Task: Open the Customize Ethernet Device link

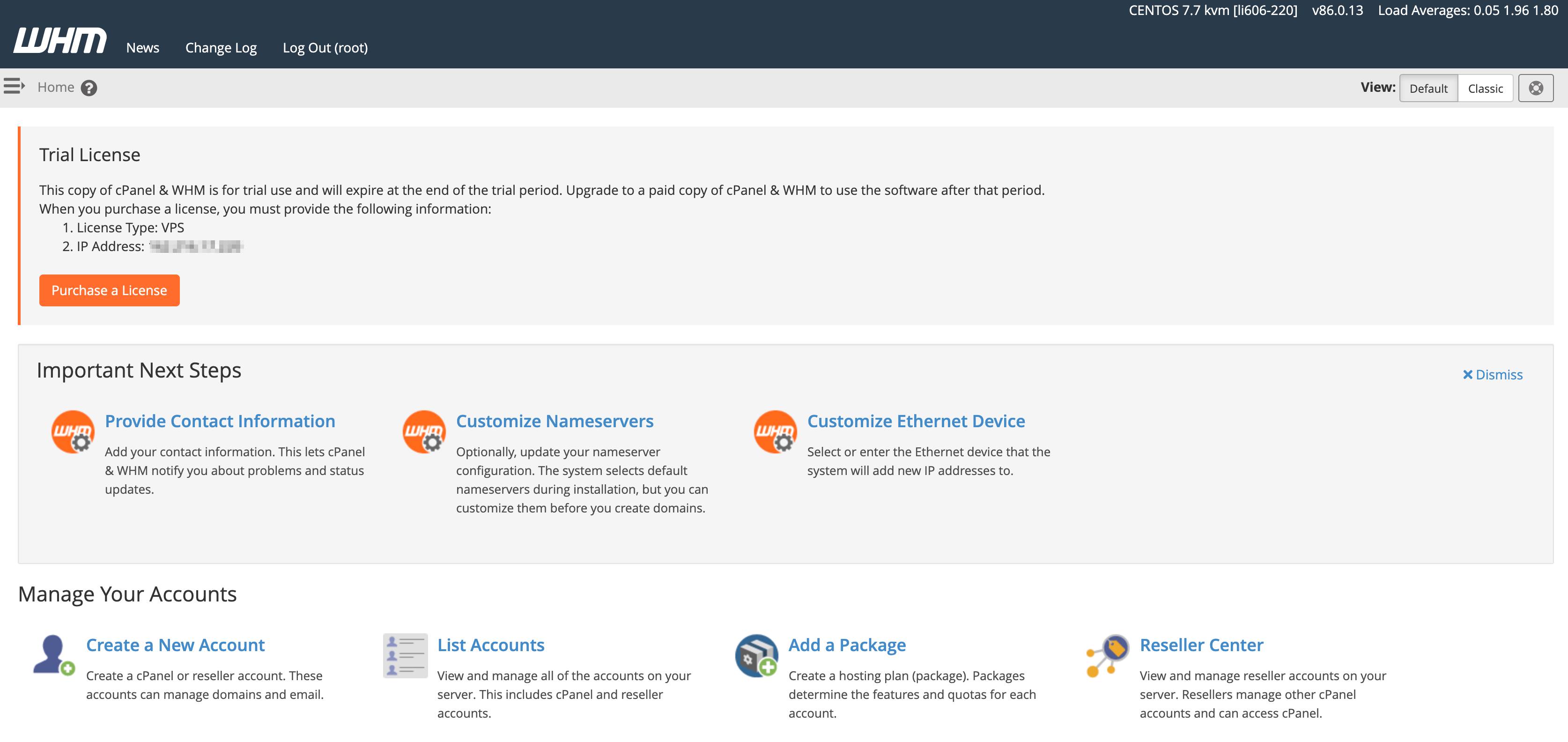Action: click(x=915, y=421)
